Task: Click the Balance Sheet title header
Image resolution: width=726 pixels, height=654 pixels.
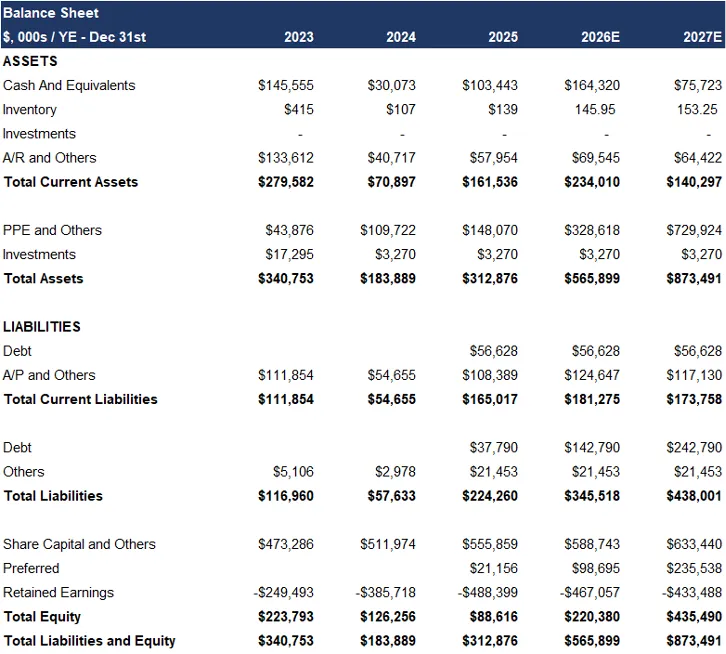Action: 51,13
